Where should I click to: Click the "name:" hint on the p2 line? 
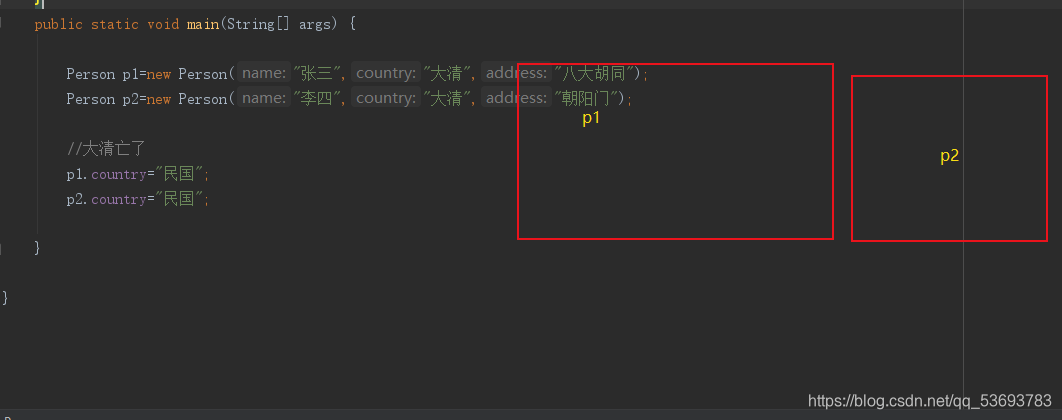pyautogui.click(x=263, y=98)
